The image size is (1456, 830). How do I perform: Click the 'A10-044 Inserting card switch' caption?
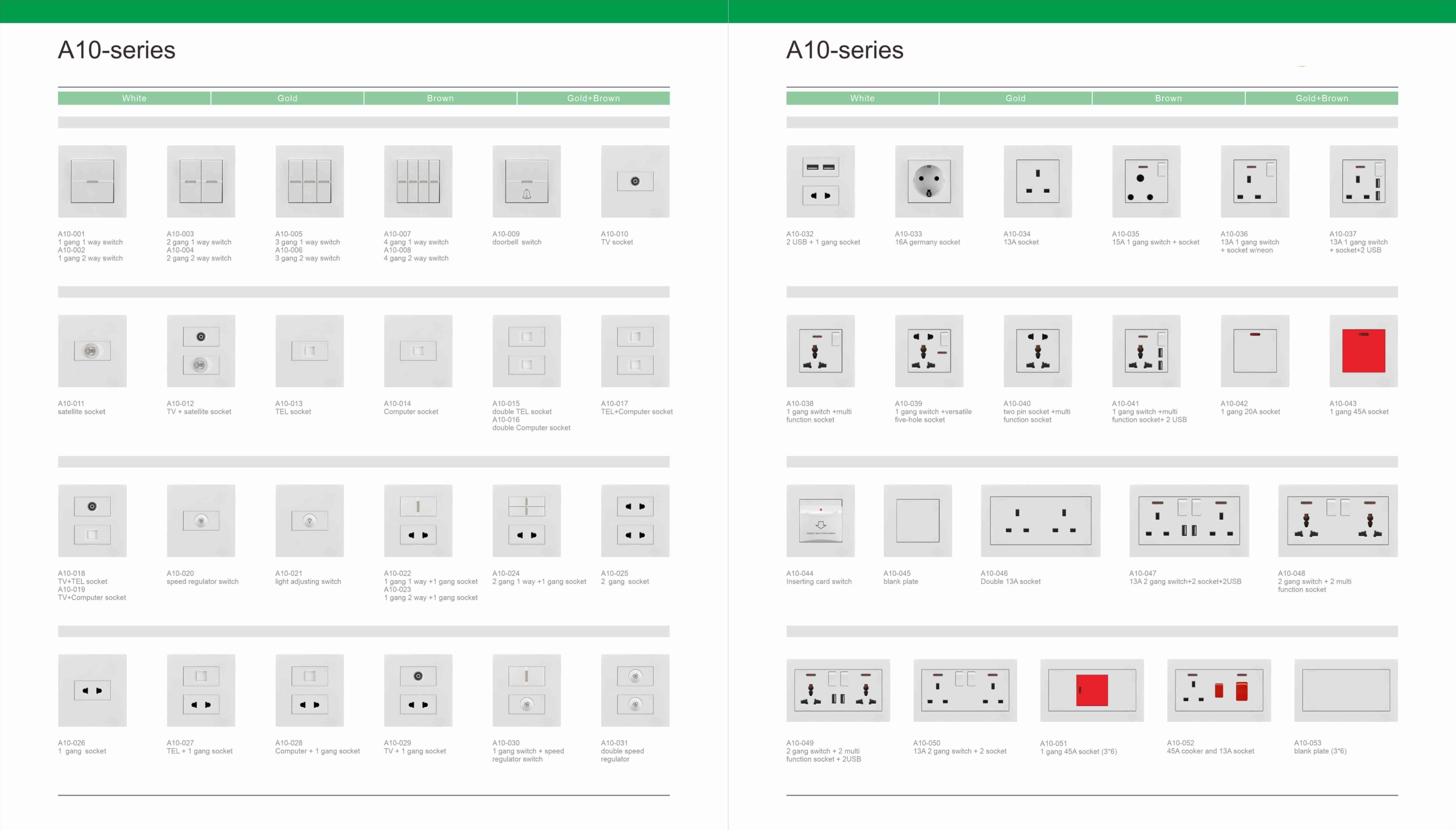click(x=819, y=578)
